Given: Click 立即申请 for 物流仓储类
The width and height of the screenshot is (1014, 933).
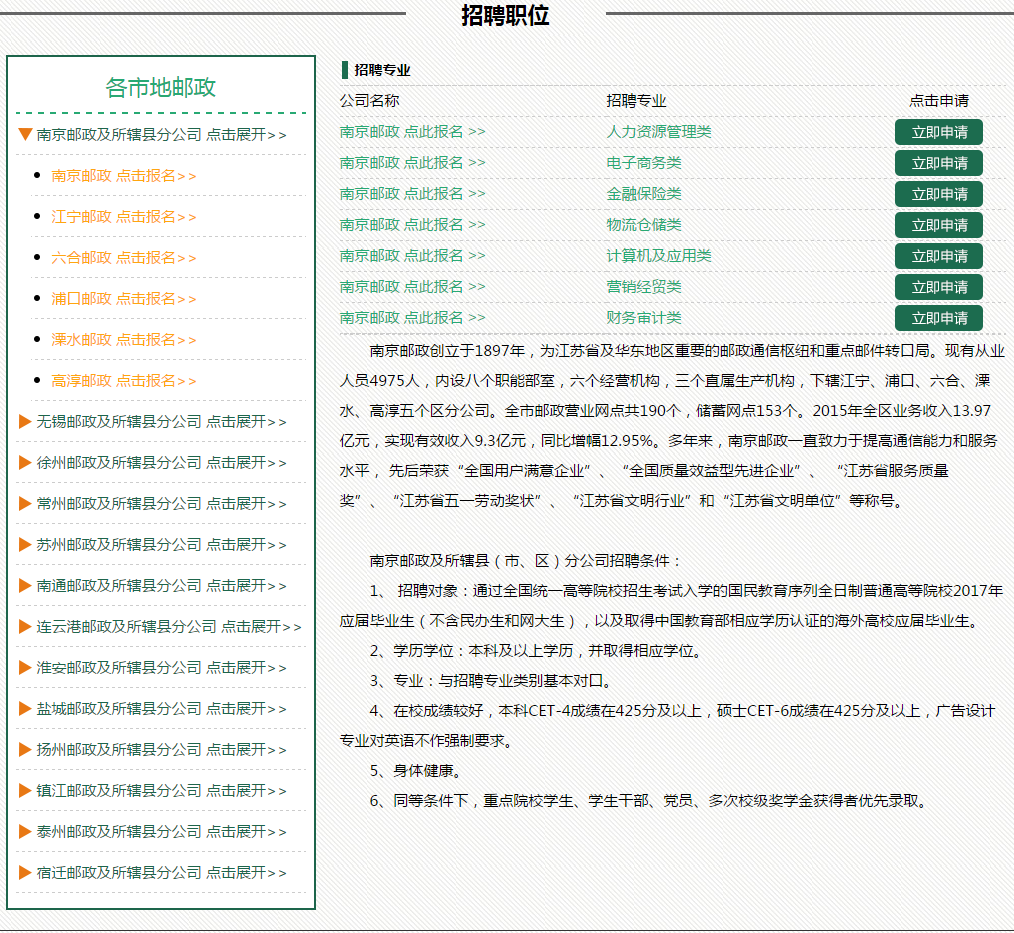Looking at the screenshot, I should click(x=939, y=225).
